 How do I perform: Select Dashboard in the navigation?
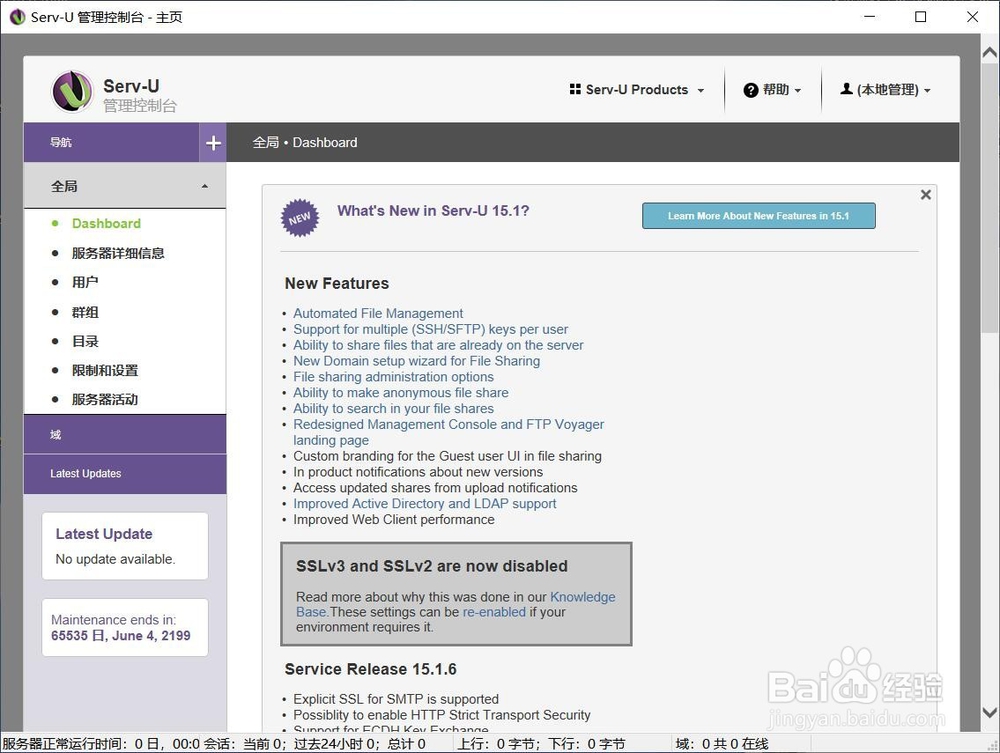click(106, 223)
